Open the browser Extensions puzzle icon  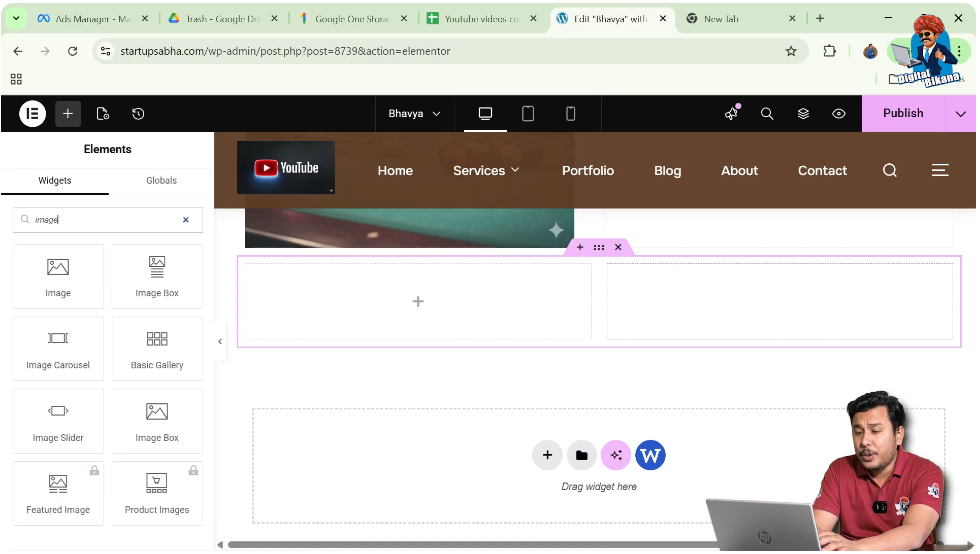(829, 51)
